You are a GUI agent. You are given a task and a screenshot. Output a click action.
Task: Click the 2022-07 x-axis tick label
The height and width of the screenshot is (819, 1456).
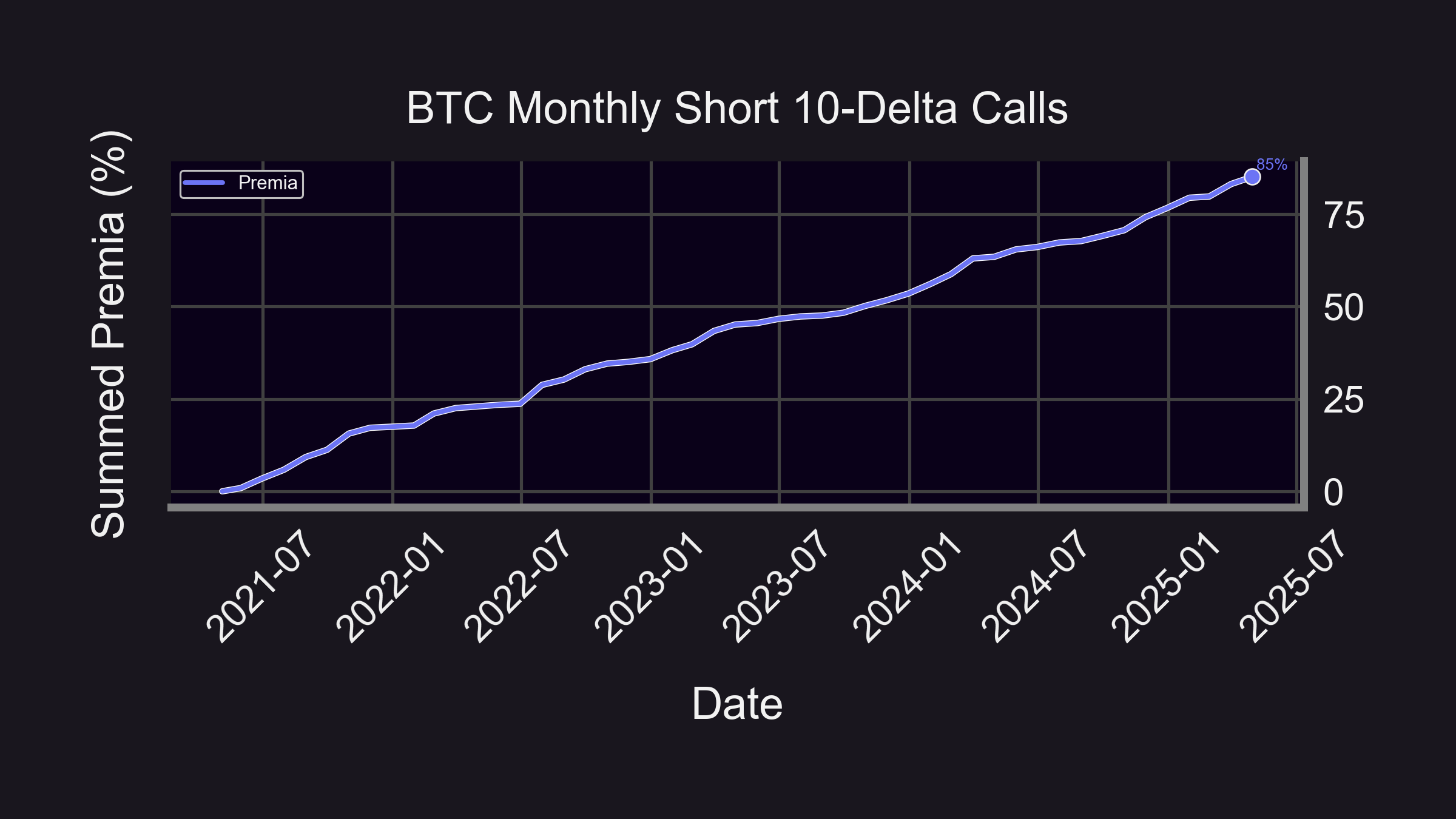click(x=518, y=586)
